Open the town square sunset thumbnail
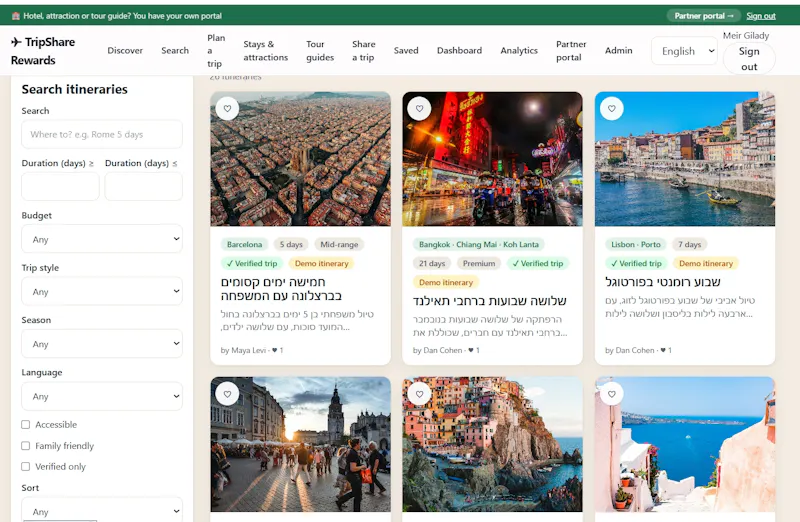 pos(301,444)
